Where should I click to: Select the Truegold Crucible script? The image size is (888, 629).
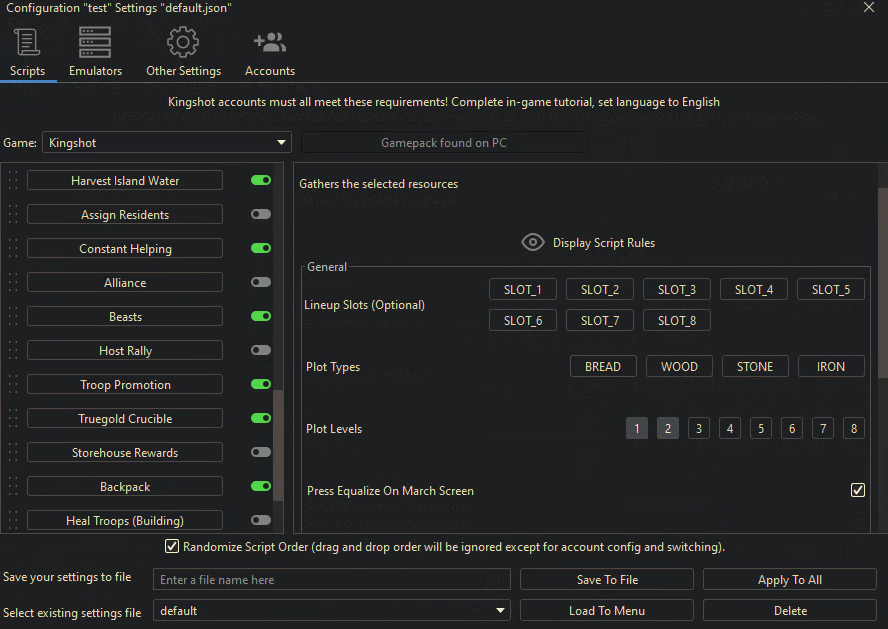125,419
